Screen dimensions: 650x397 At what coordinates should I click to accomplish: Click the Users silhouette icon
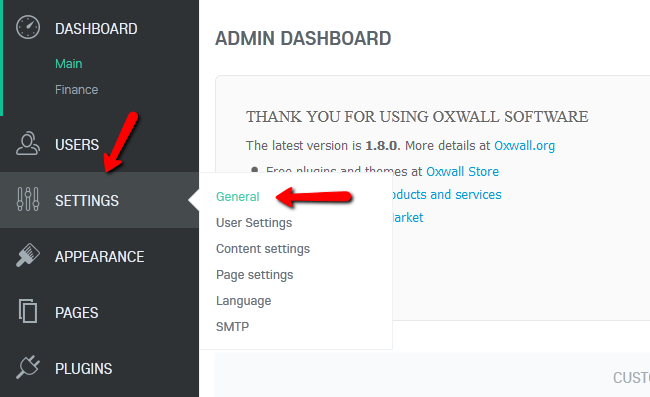[28, 144]
